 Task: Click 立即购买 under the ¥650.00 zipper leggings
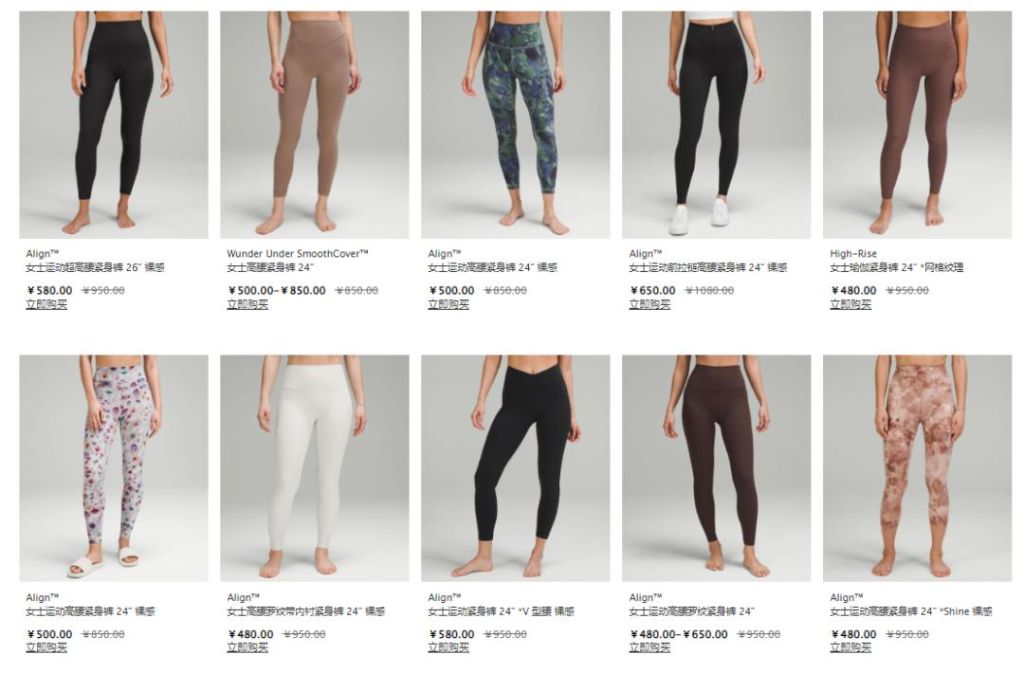click(x=650, y=304)
